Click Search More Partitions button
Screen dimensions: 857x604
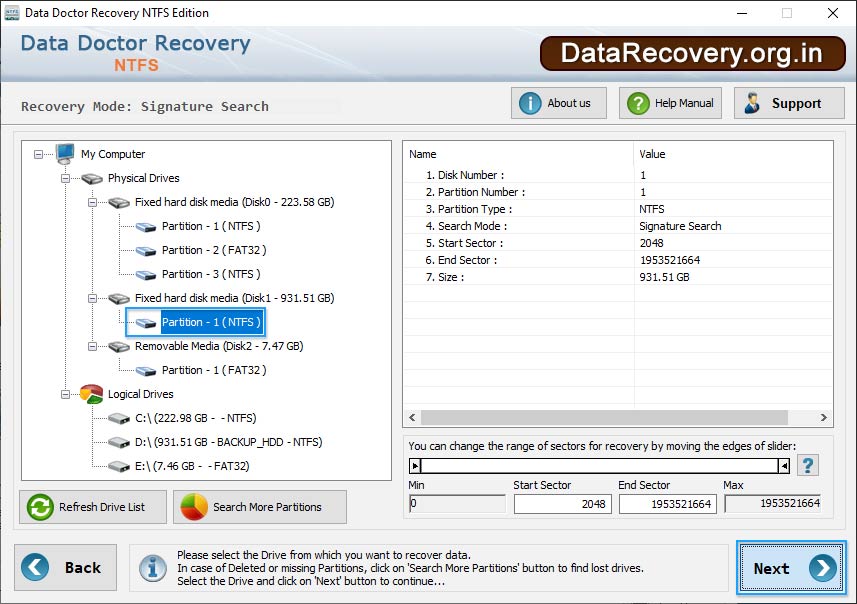260,507
